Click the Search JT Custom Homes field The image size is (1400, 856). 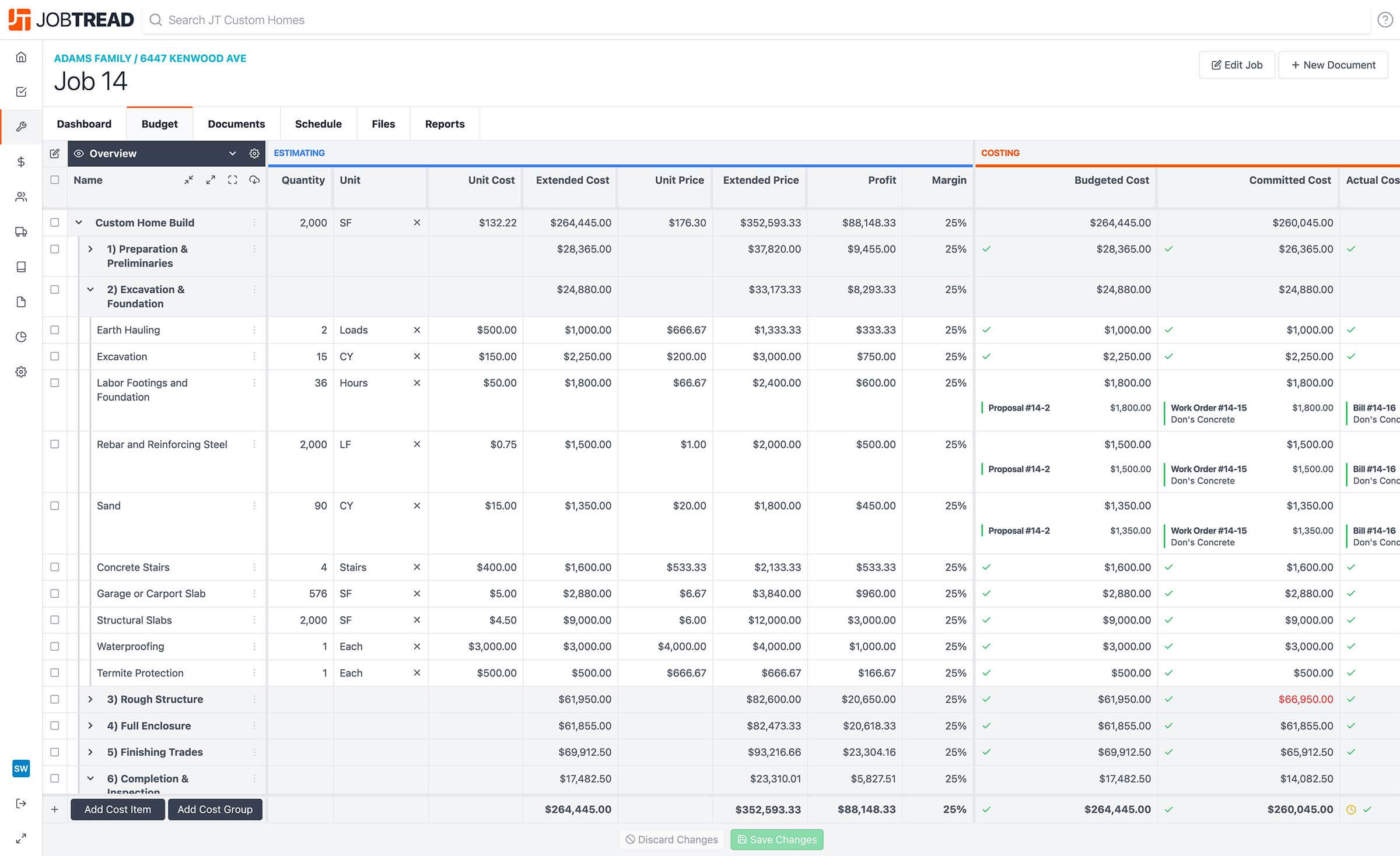(x=236, y=20)
